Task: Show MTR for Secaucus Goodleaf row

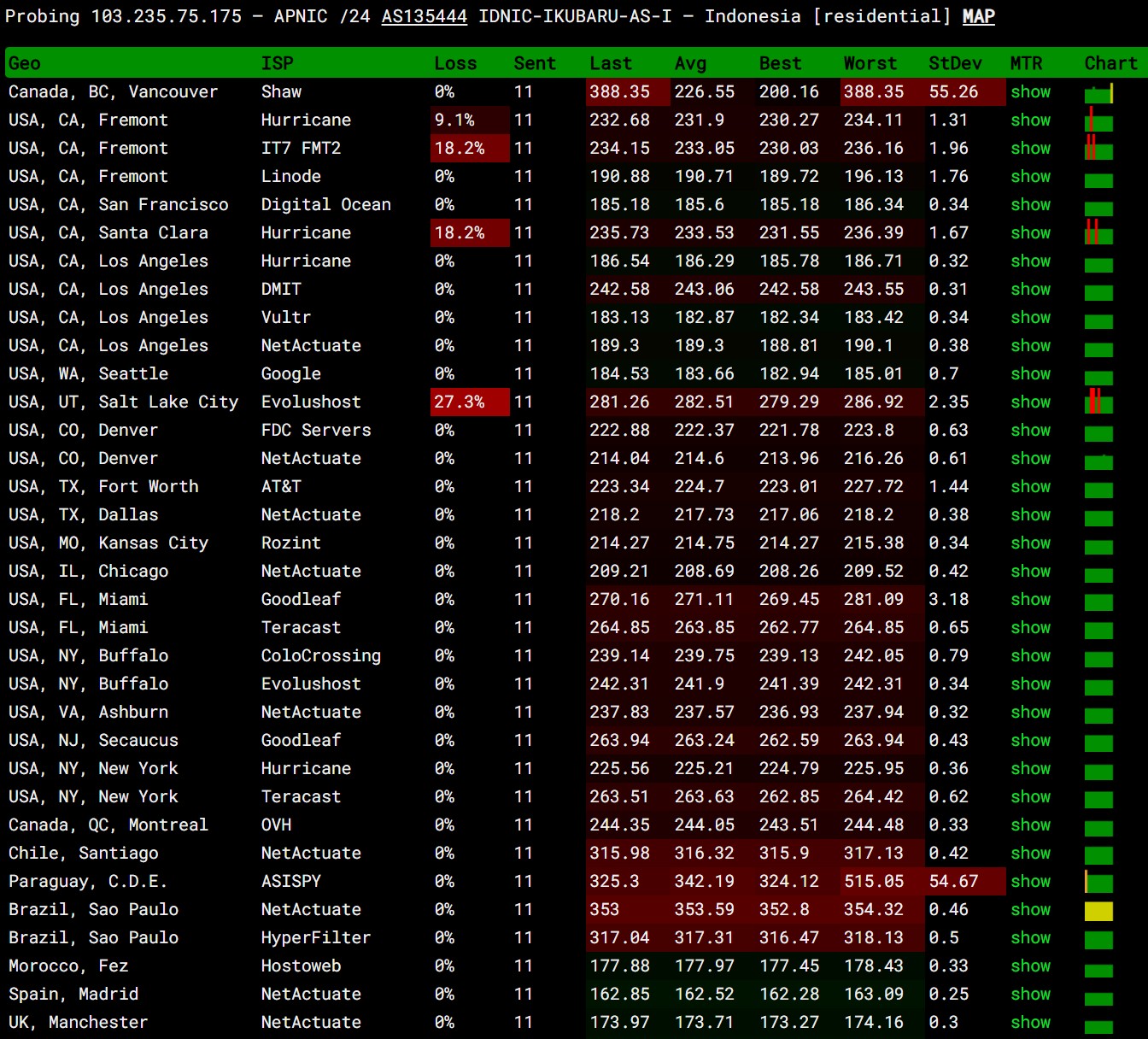Action: pyautogui.click(x=1030, y=740)
